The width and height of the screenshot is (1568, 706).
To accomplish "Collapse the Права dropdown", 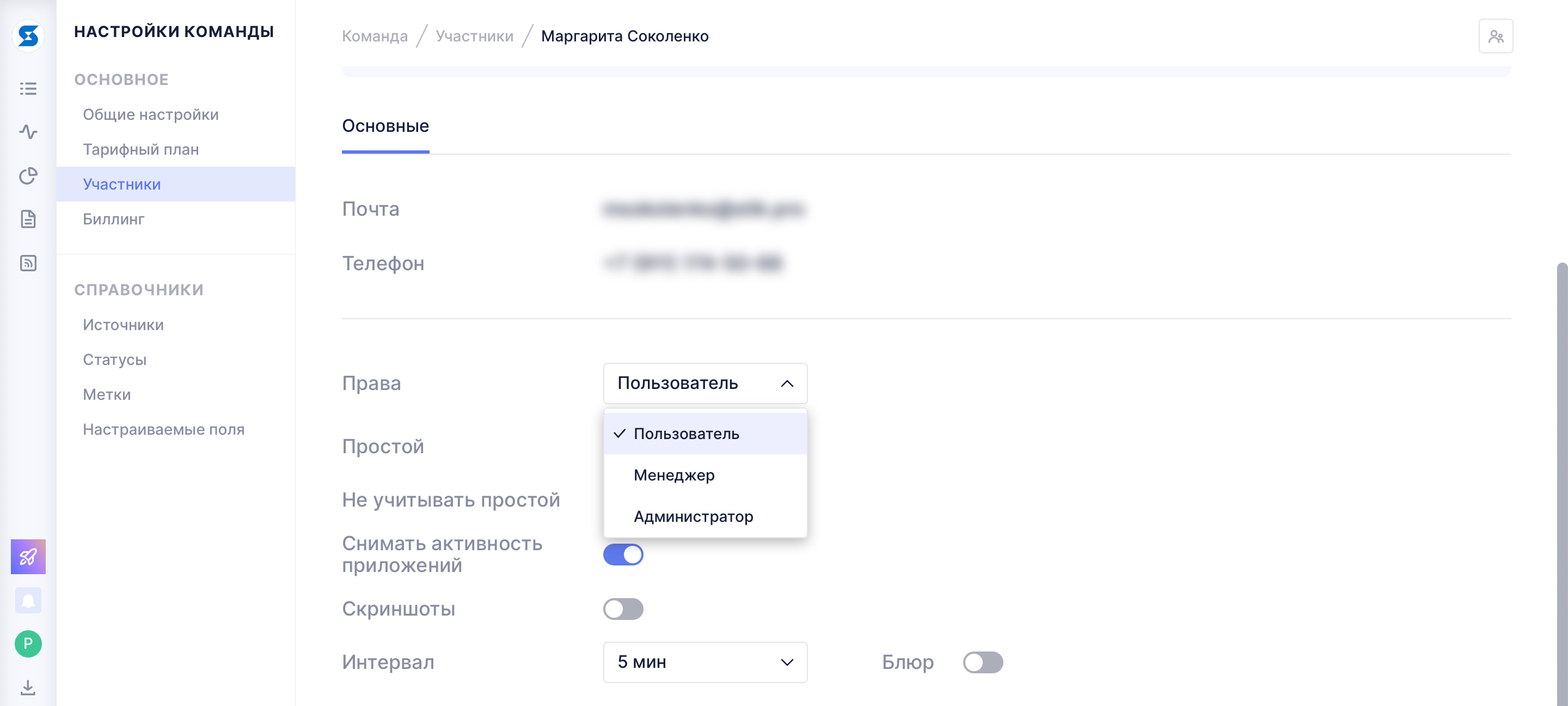I will click(705, 383).
